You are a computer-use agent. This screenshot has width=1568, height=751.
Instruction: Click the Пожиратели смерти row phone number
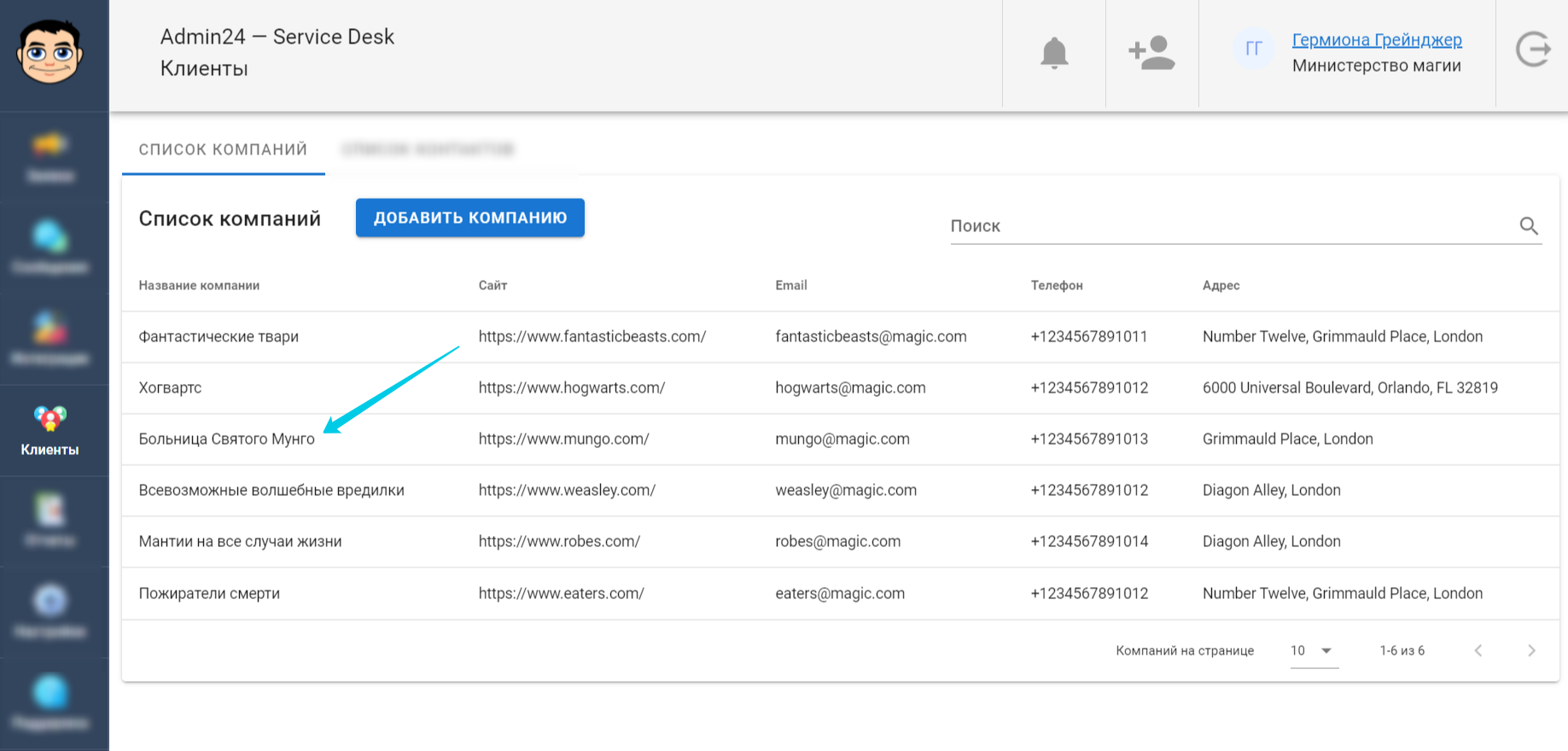click(1090, 594)
